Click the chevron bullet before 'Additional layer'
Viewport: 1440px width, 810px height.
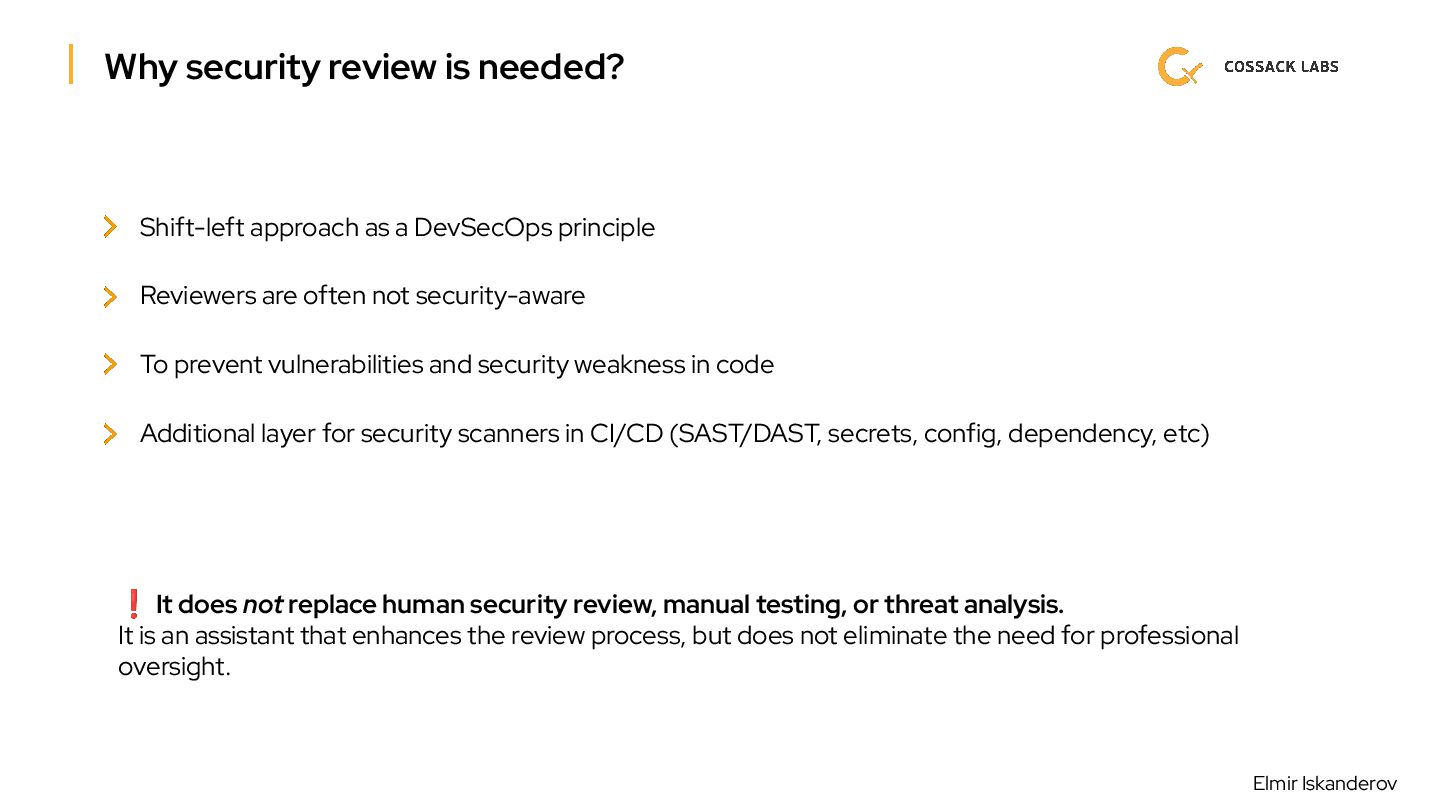coord(110,433)
